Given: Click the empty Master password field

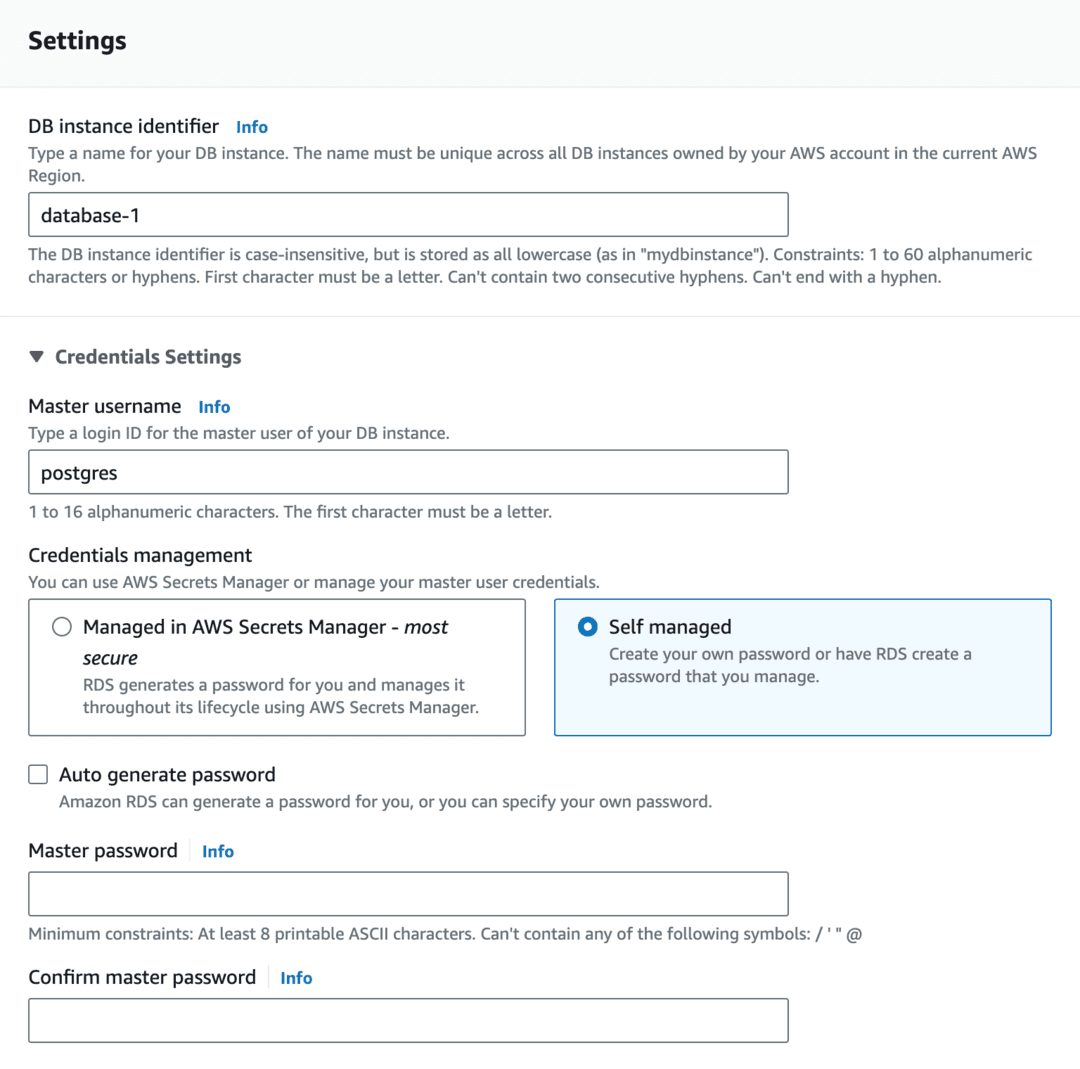Looking at the screenshot, I should click(407, 893).
